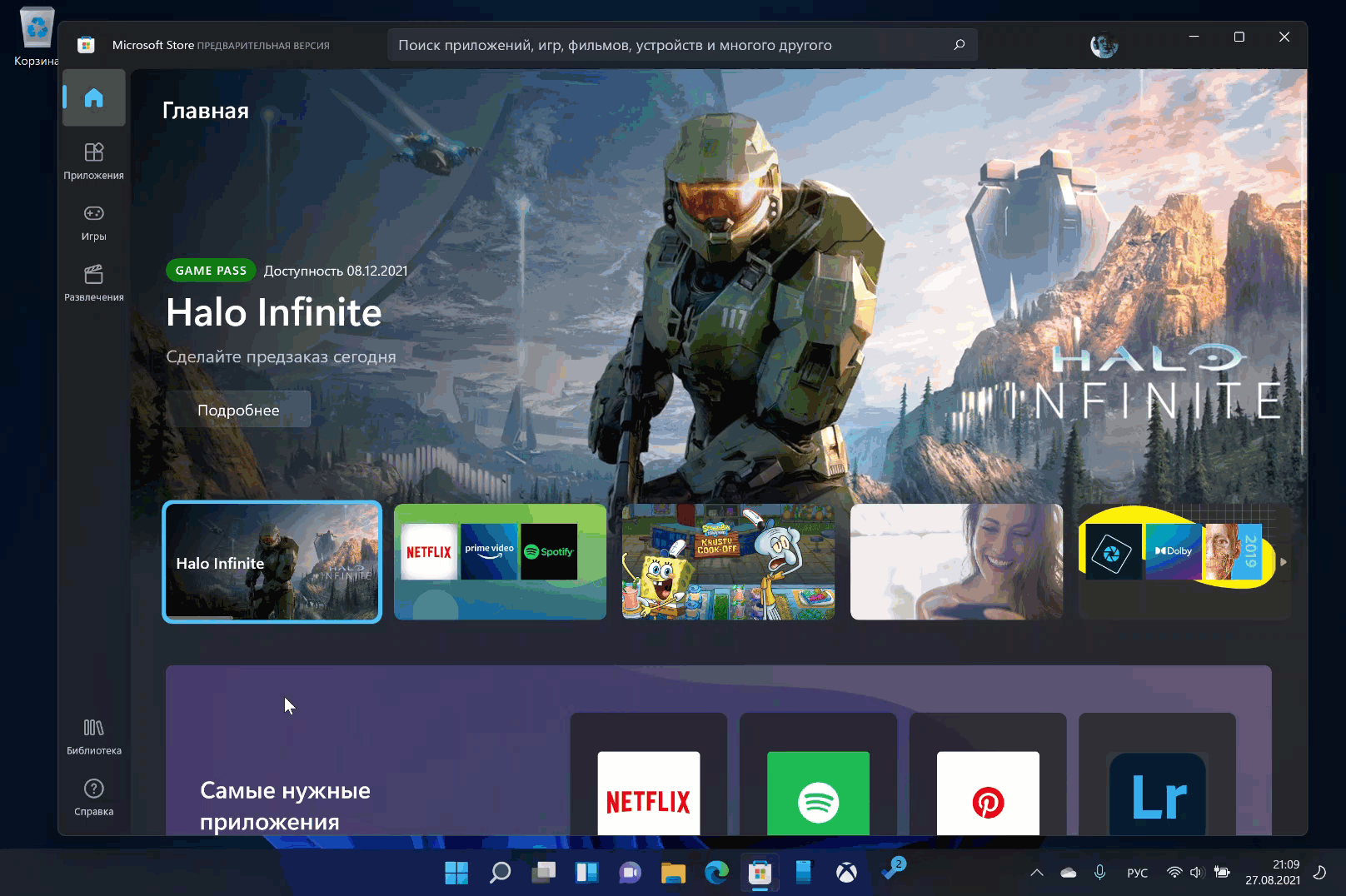Open Teams Chat on taskbar
1346x896 pixels.
[x=630, y=873]
